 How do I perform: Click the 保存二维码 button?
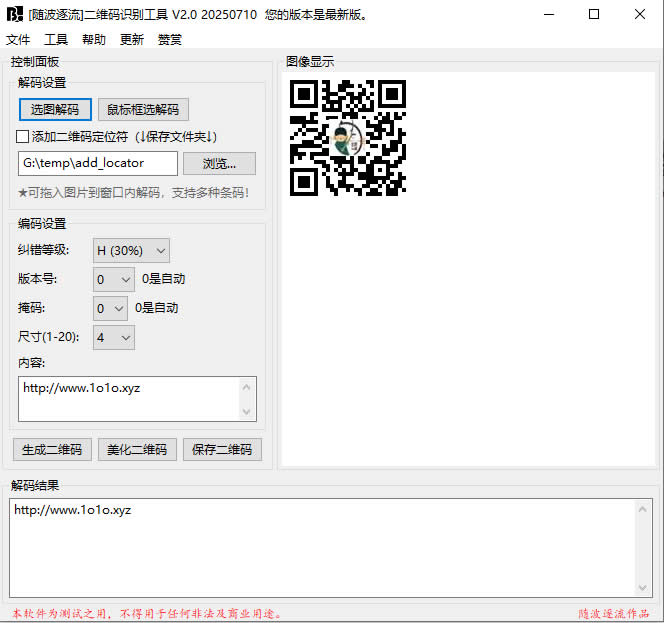point(222,449)
